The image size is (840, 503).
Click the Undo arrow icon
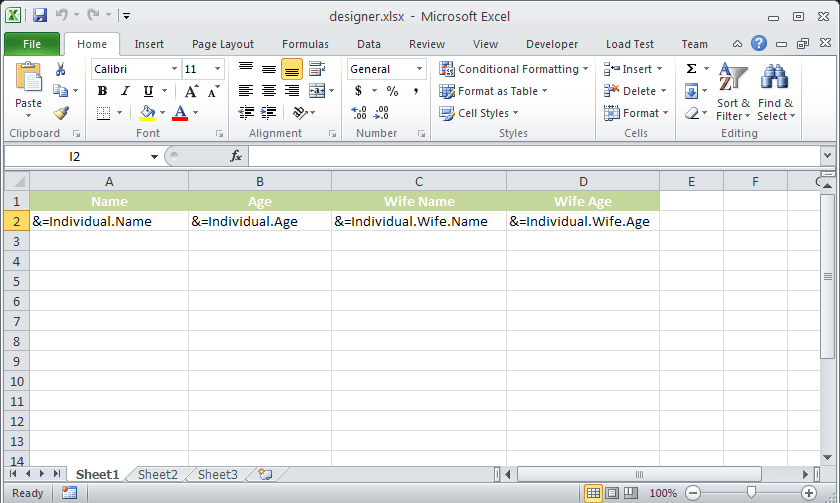click(x=62, y=15)
